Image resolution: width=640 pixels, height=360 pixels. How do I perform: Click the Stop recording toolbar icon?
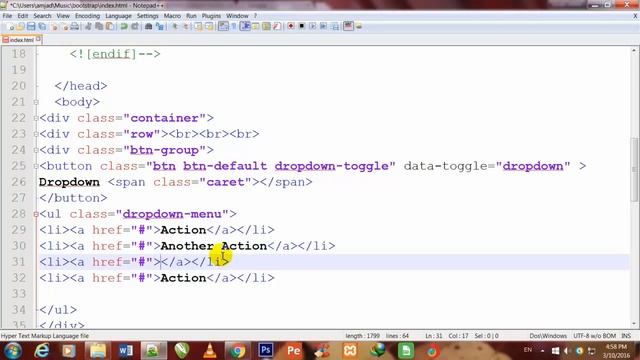coord(302,27)
